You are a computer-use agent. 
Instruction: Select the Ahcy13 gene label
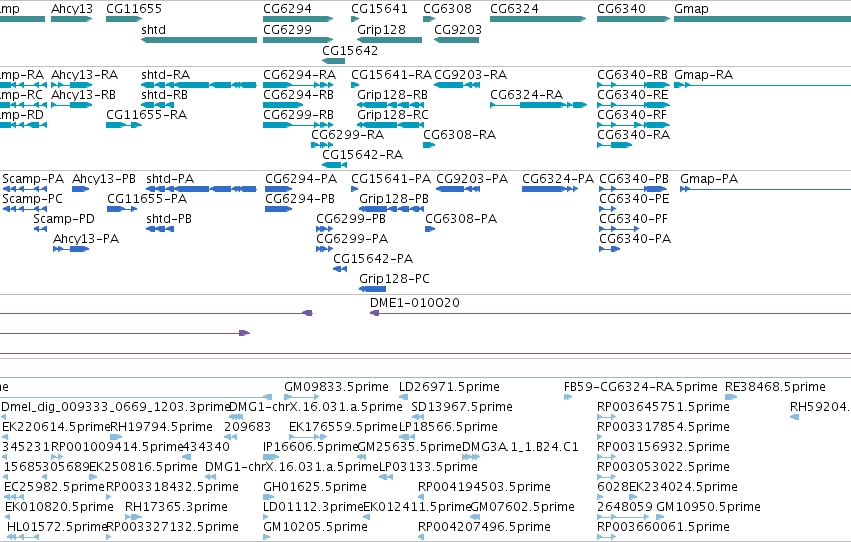tap(72, 9)
